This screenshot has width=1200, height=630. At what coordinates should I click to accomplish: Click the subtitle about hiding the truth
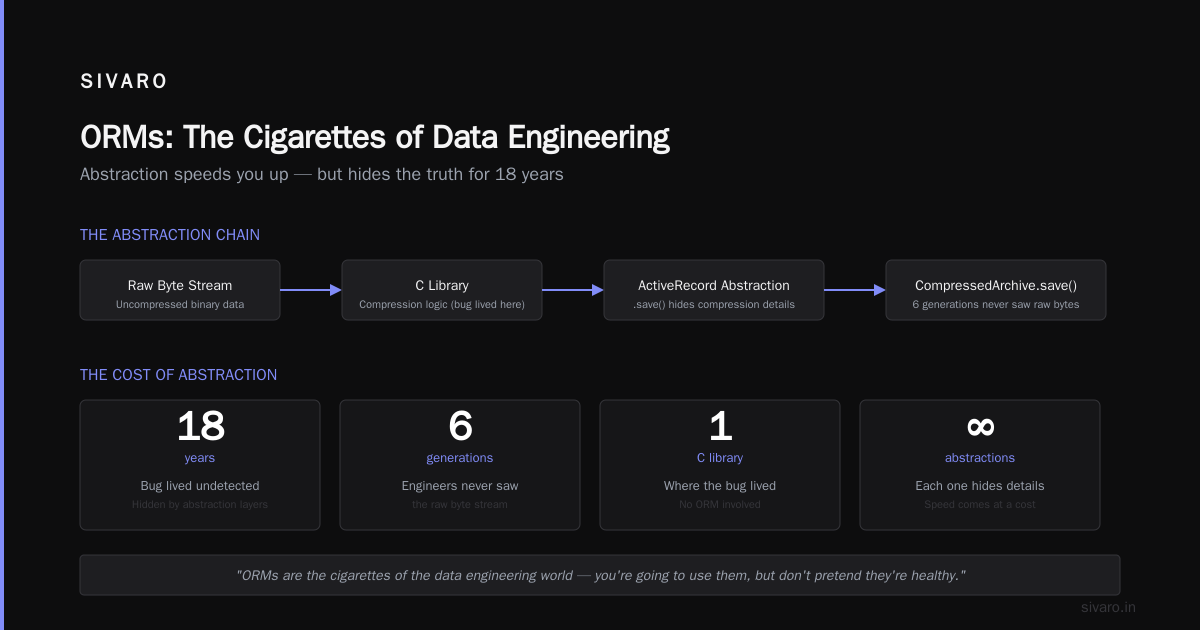[x=322, y=174]
